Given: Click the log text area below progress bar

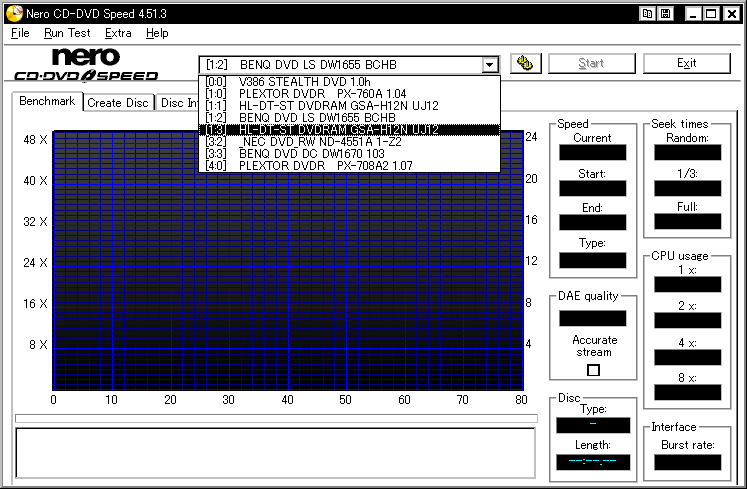Looking at the screenshot, I should [x=275, y=453].
